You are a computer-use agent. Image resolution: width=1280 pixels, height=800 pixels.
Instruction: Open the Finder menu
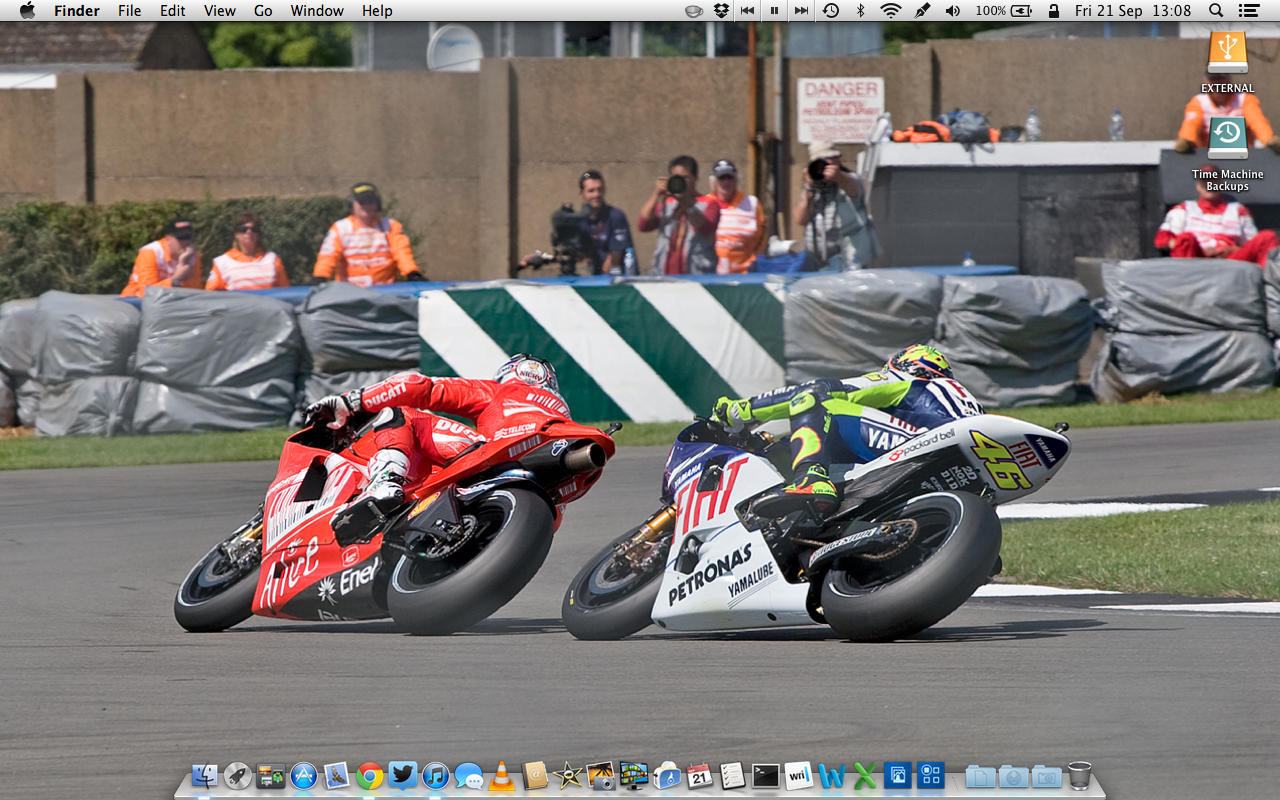pos(77,11)
